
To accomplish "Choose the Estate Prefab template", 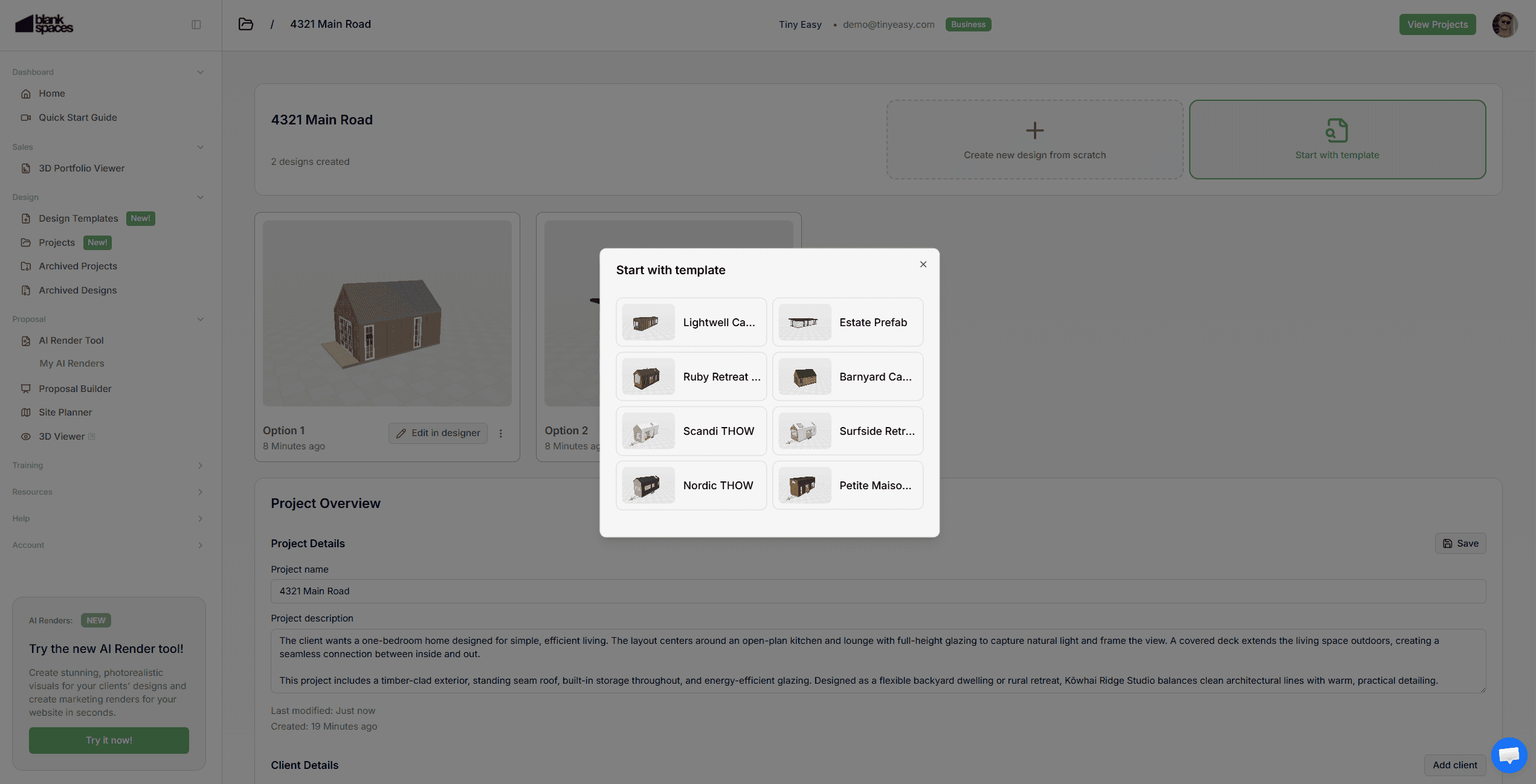I will click(x=847, y=322).
